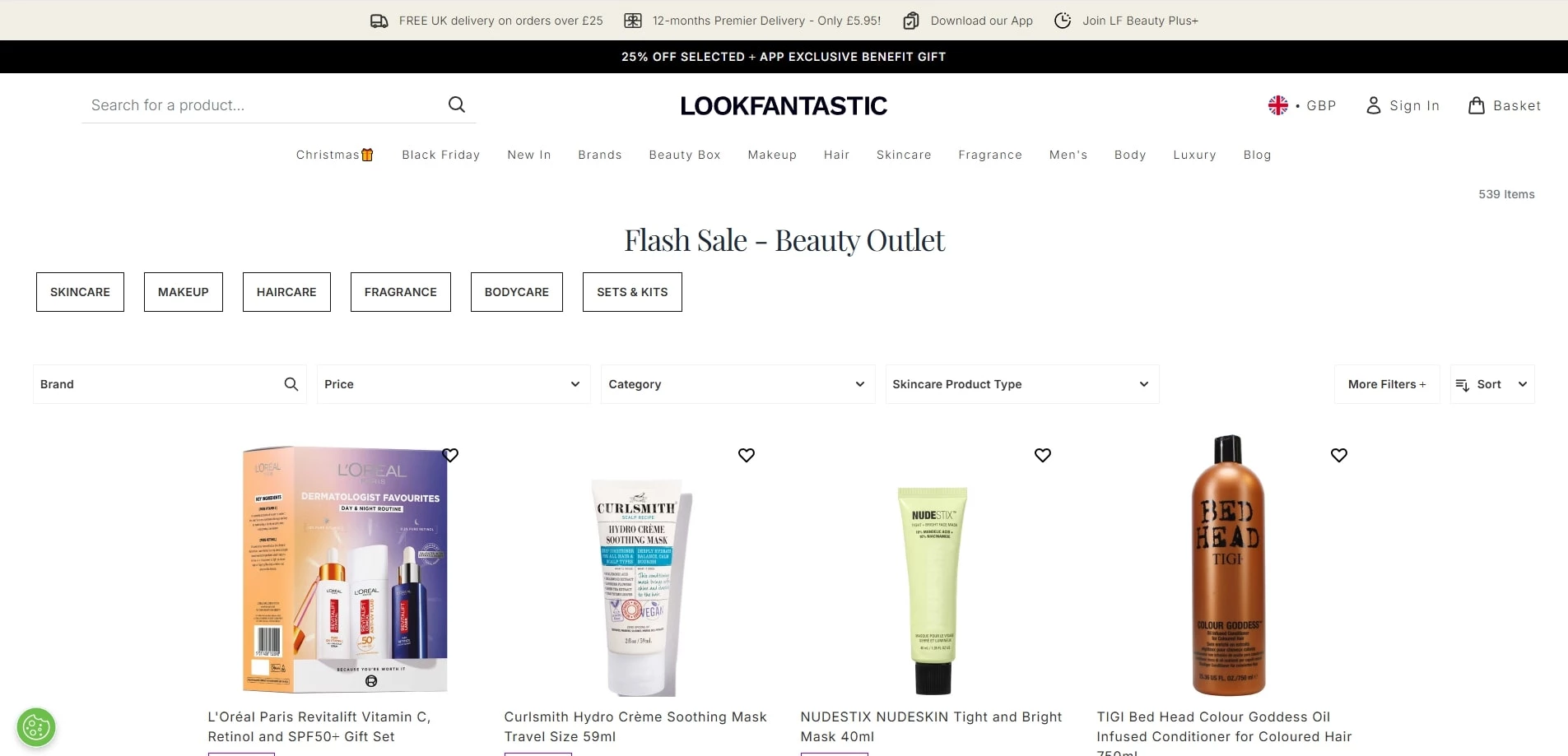The width and height of the screenshot is (1568, 756).
Task: Favorite the TIGI Bed Head conditioner
Action: (x=1339, y=455)
